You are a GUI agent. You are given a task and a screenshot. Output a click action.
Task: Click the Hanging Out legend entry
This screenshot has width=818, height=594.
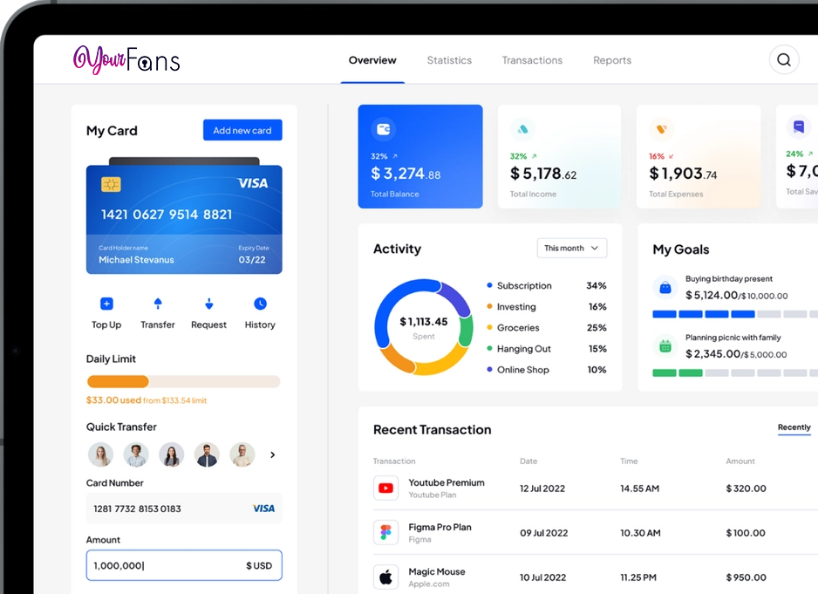(546, 348)
